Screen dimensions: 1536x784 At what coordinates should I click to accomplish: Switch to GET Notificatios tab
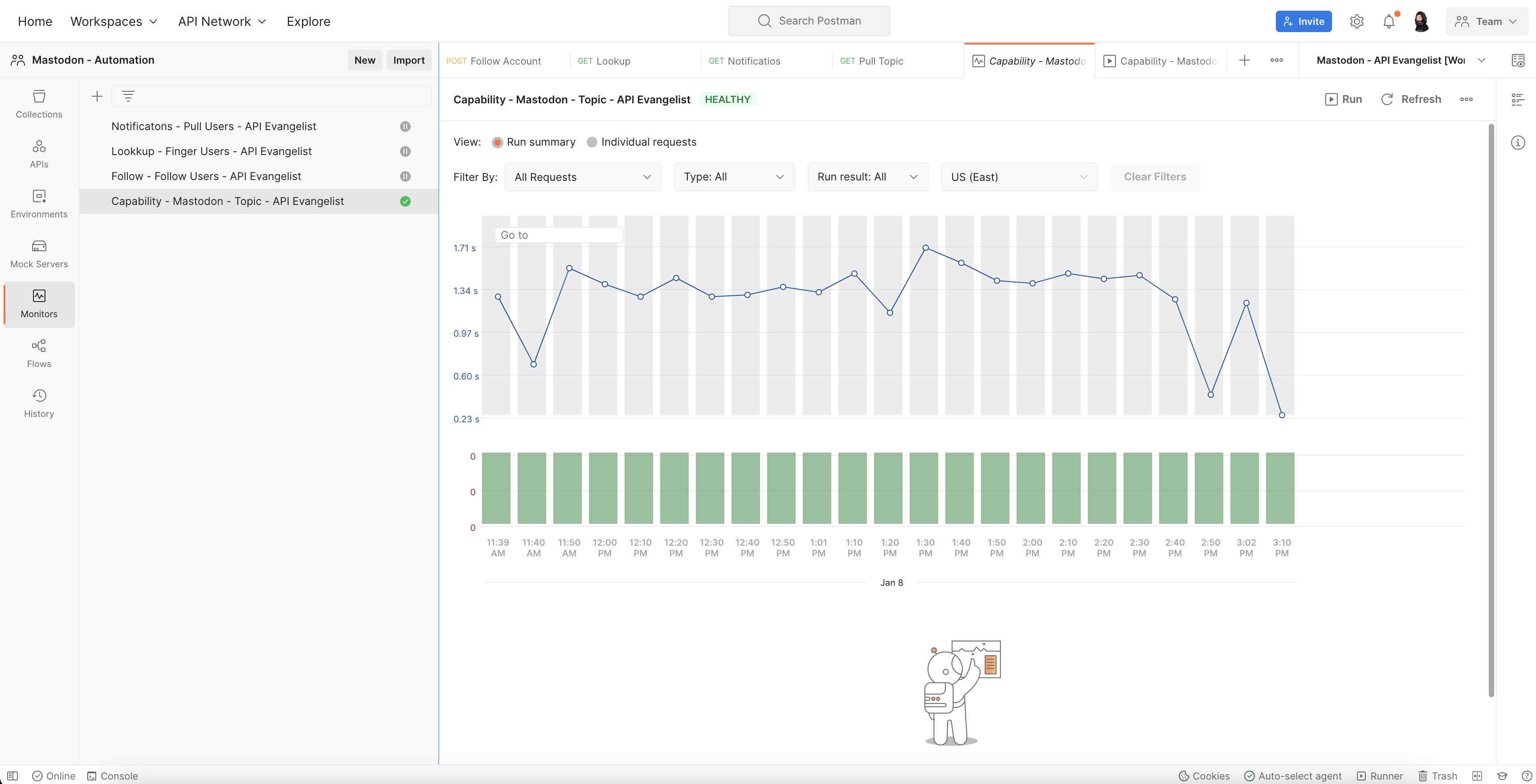766,61
